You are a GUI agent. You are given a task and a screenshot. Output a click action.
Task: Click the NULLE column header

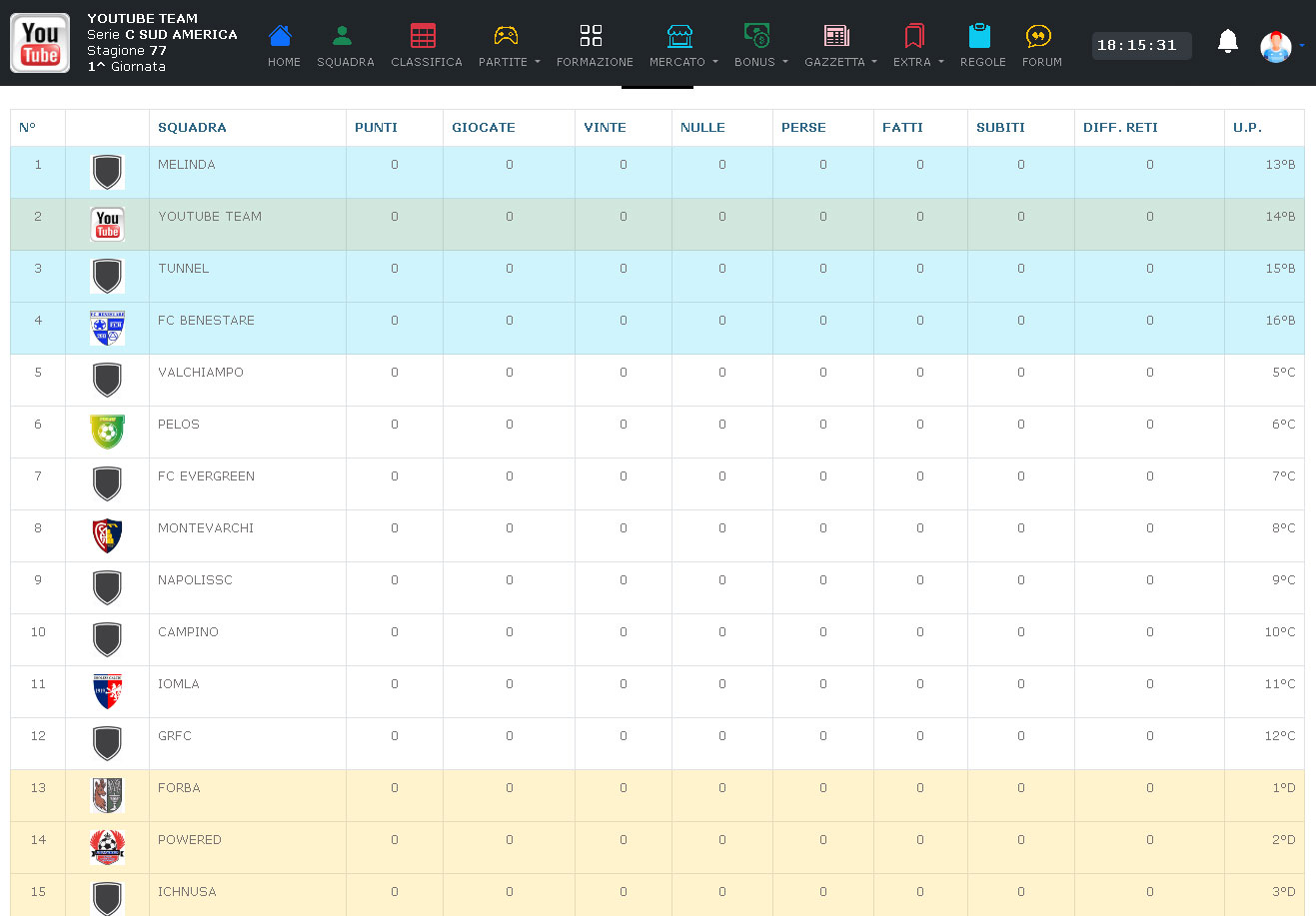(702, 128)
